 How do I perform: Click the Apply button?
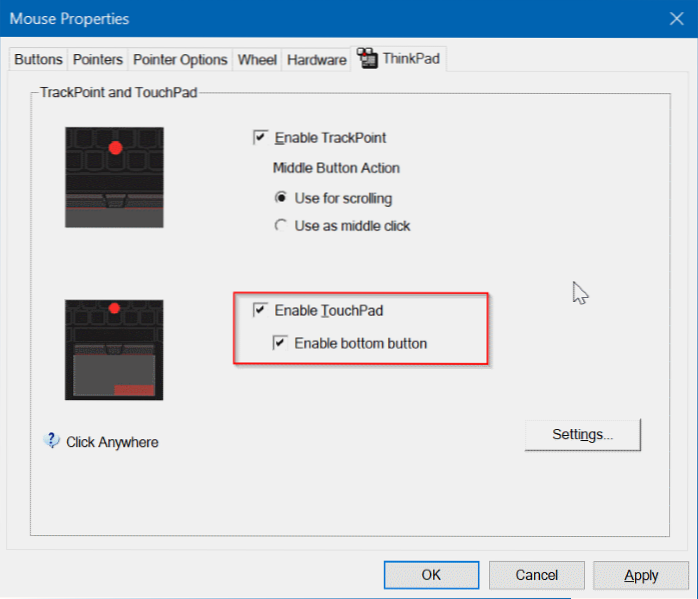(641, 575)
